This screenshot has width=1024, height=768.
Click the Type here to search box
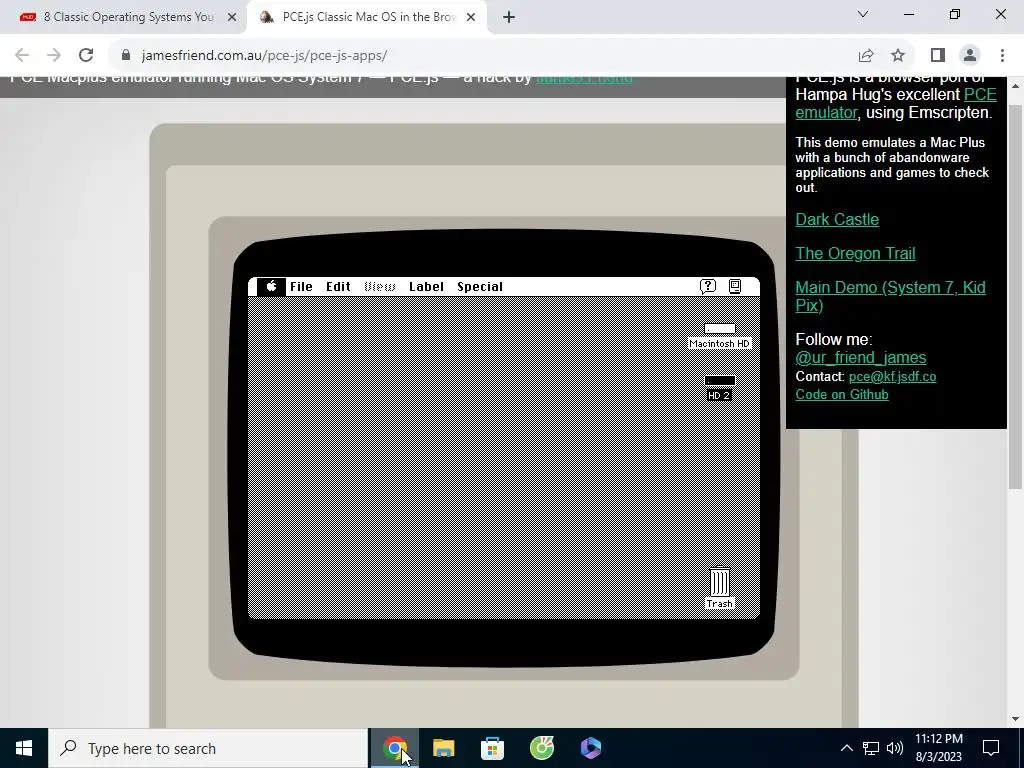(x=208, y=748)
